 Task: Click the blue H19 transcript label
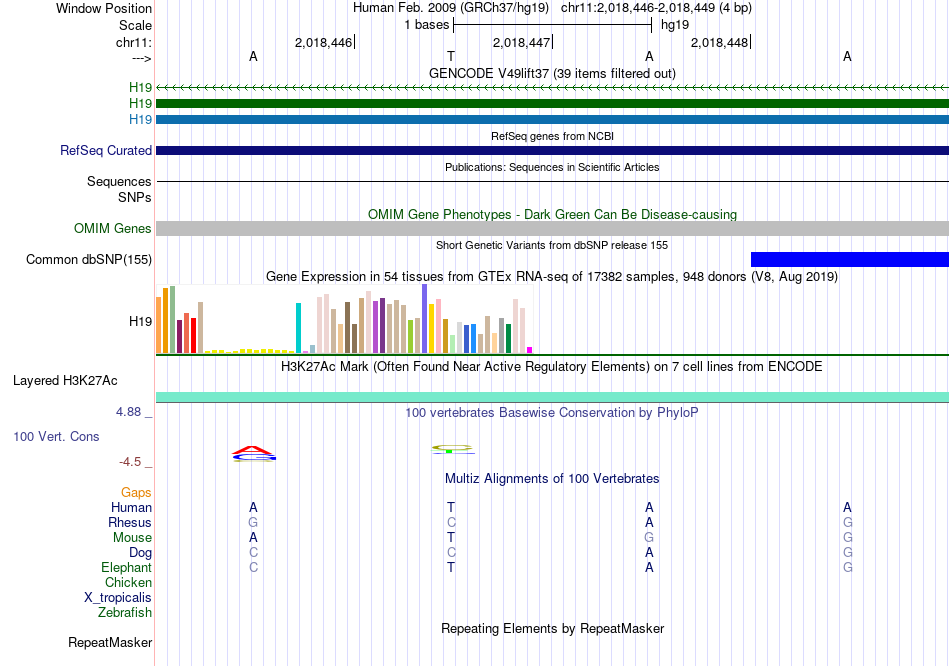pyautogui.click(x=140, y=119)
